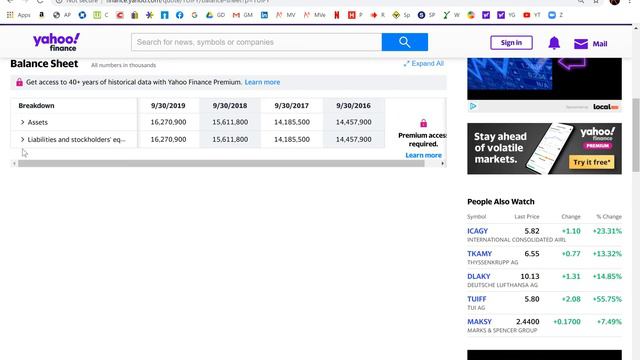Open the Amazon bookmark
Viewport: 640px width, 360px height.
pos(41,15)
